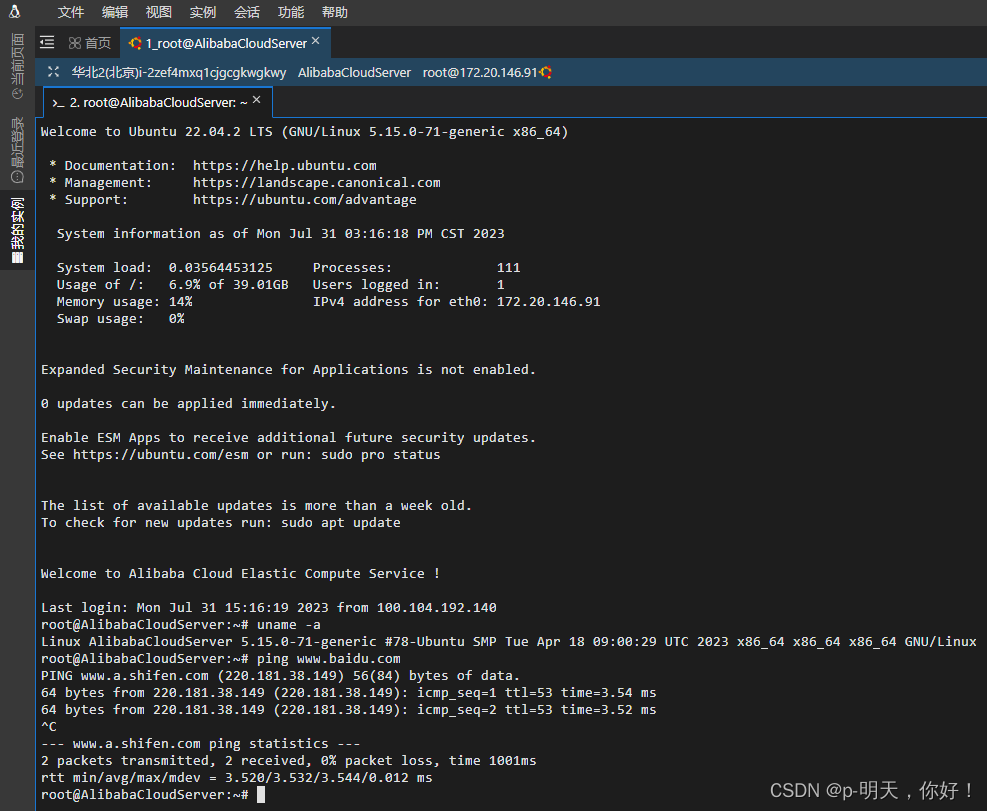Open the 视图 menu
The height and width of the screenshot is (811, 987).
pos(159,12)
